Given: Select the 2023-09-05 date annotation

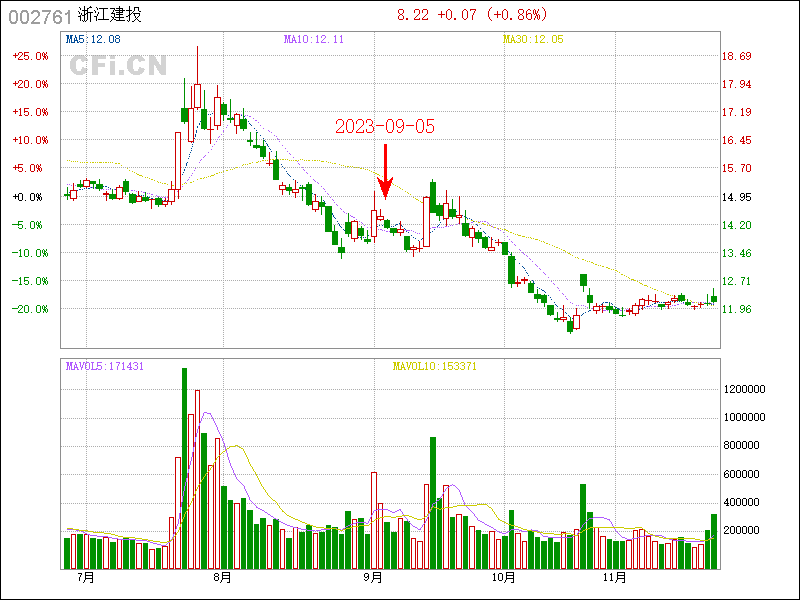Looking at the screenshot, I should coord(385,126).
